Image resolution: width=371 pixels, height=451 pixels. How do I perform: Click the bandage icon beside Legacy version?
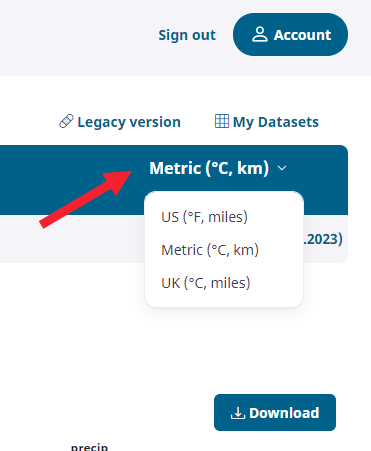click(66, 121)
